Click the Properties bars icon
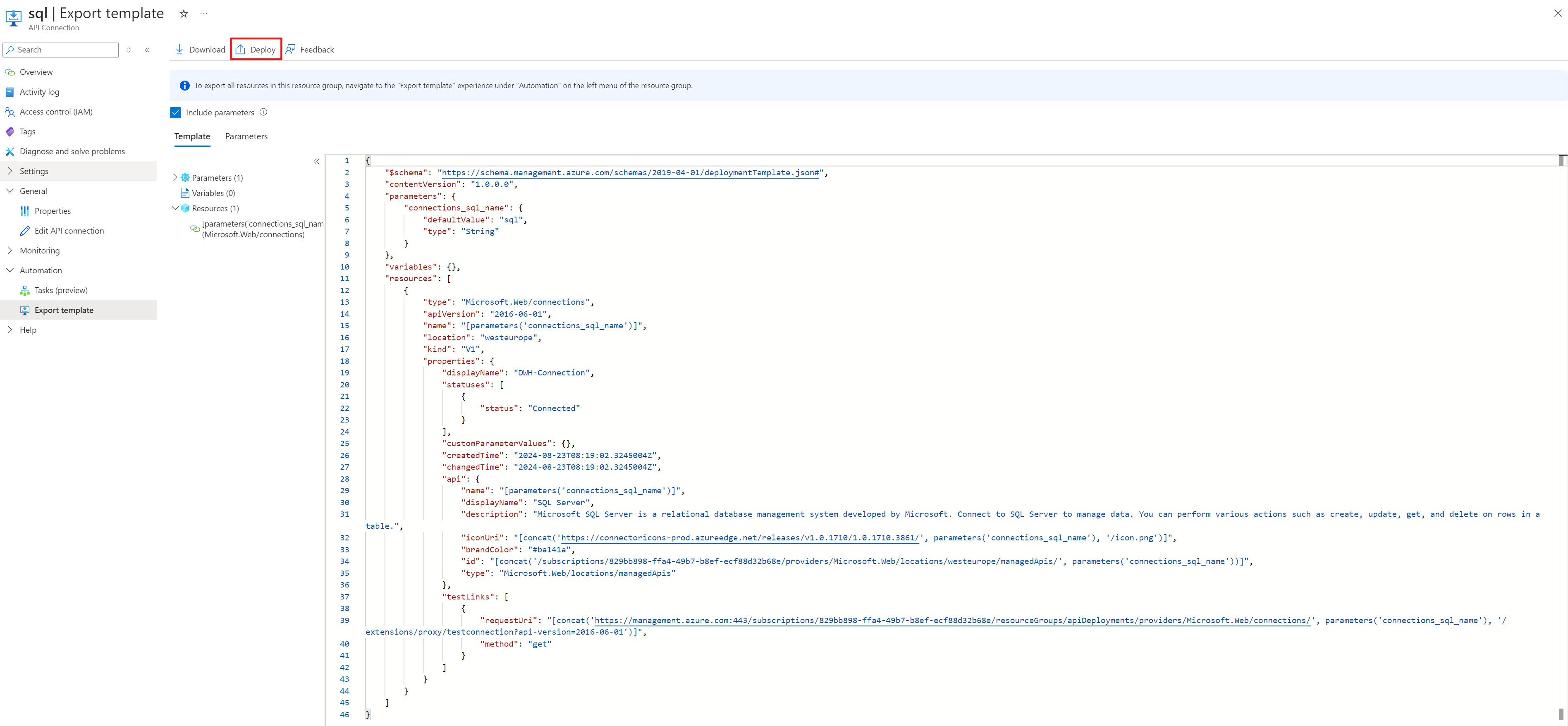Viewport: 1568px width, 726px height. pos(24,211)
